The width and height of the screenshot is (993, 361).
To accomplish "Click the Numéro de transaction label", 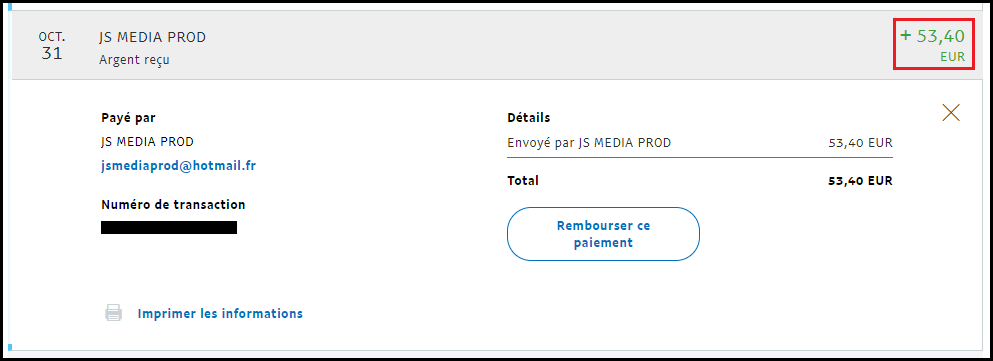I will 173,205.
